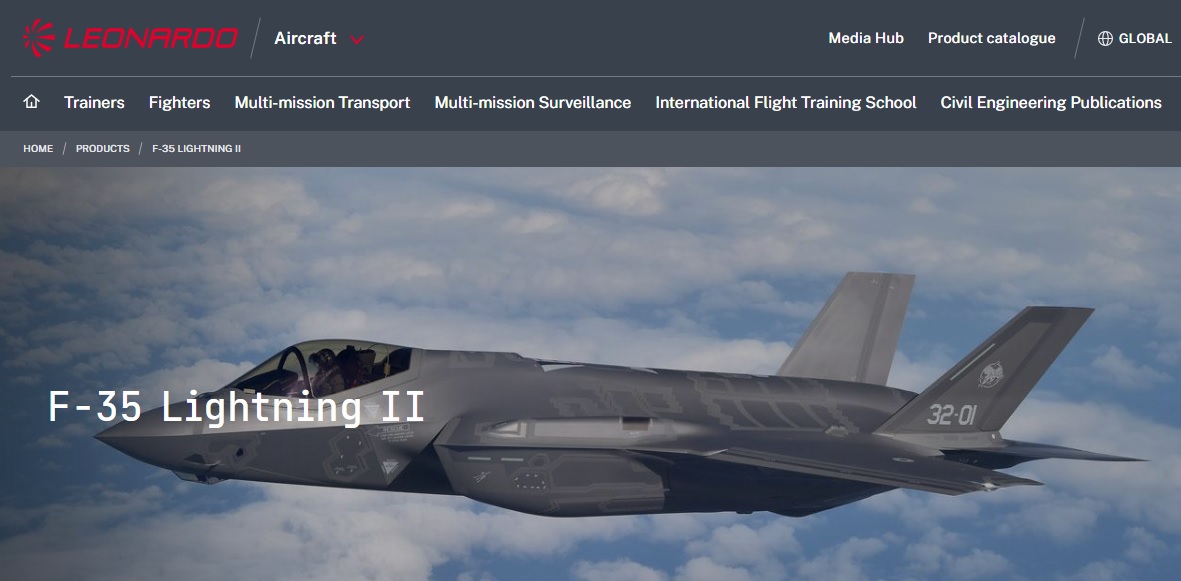Go to the Media Hub link
The height and width of the screenshot is (581, 1181).
(x=866, y=38)
